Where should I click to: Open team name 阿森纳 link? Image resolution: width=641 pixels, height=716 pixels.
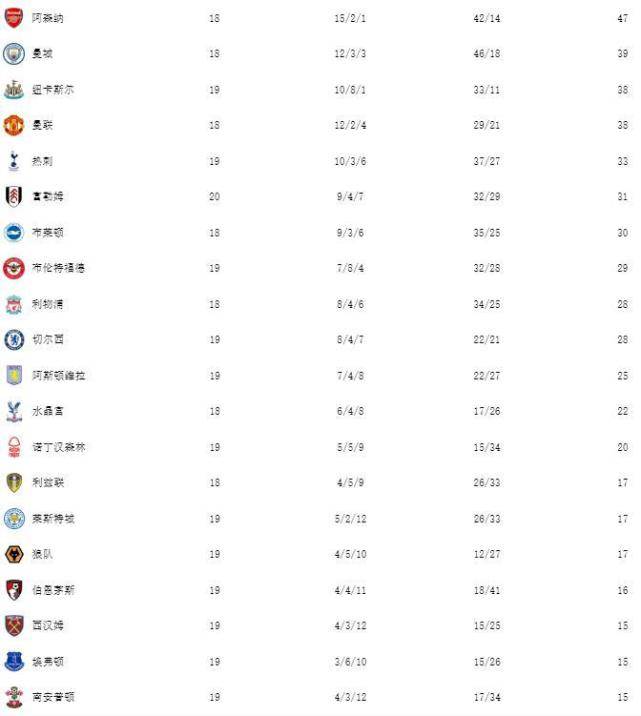click(x=47, y=18)
